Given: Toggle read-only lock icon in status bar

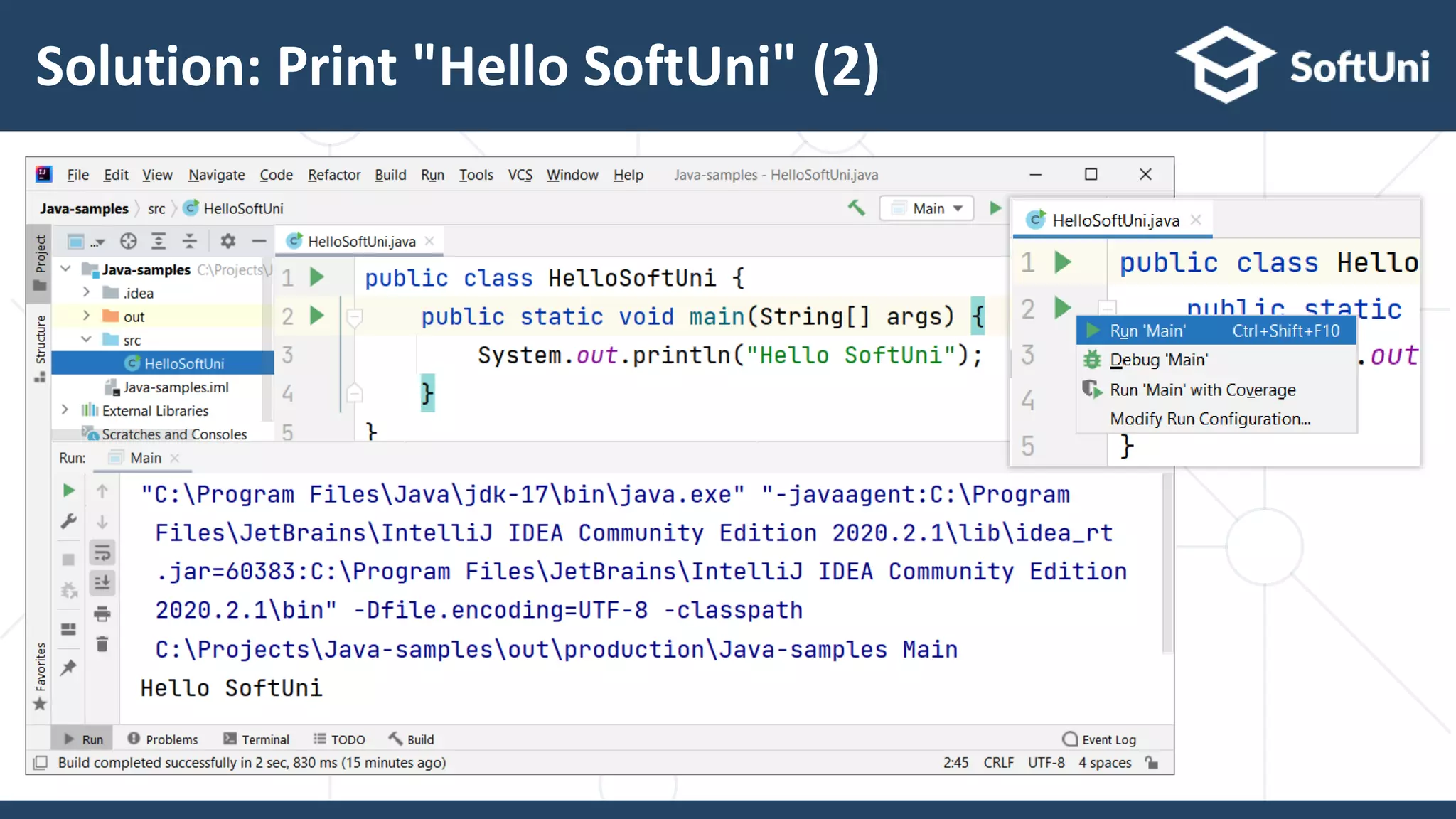Looking at the screenshot, I should (1152, 762).
